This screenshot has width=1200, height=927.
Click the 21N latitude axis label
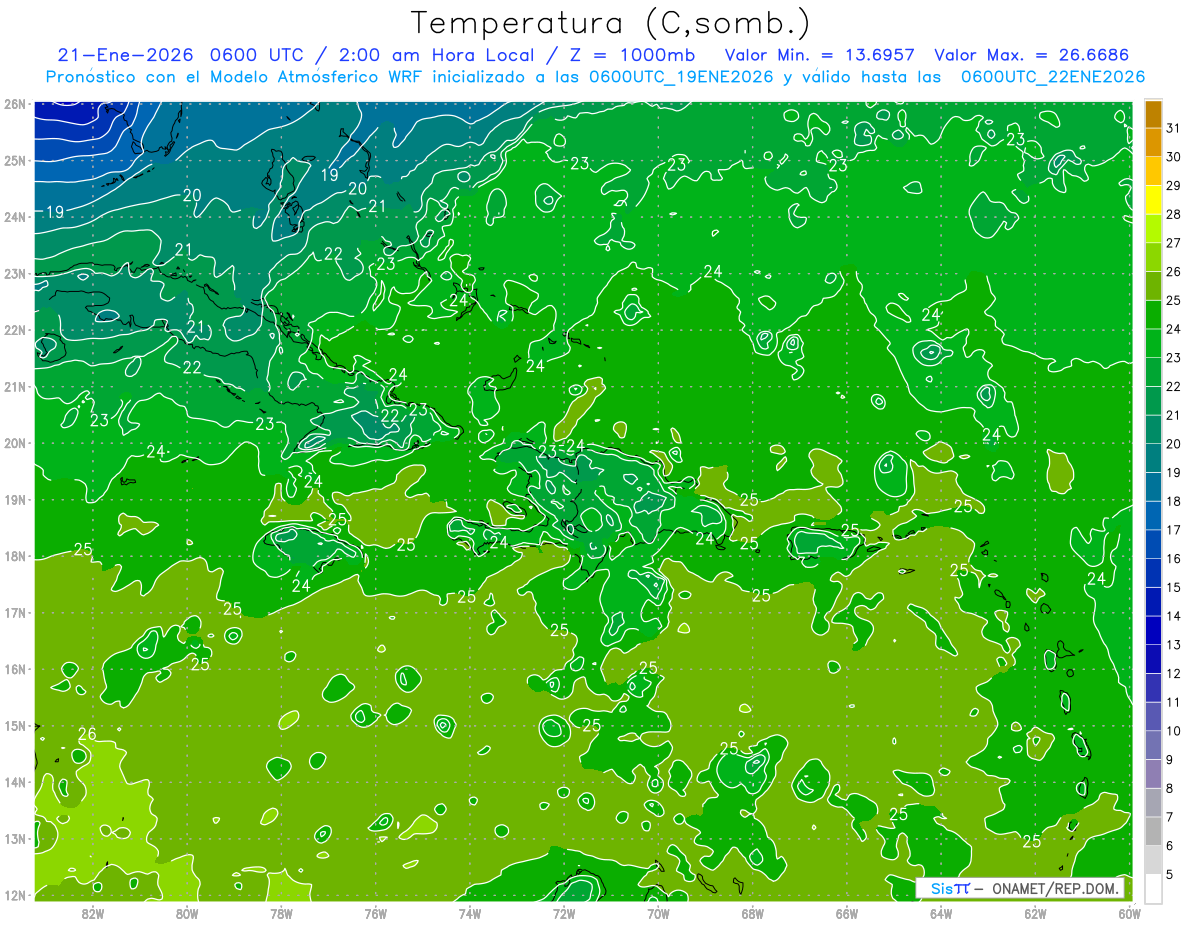(x=15, y=387)
